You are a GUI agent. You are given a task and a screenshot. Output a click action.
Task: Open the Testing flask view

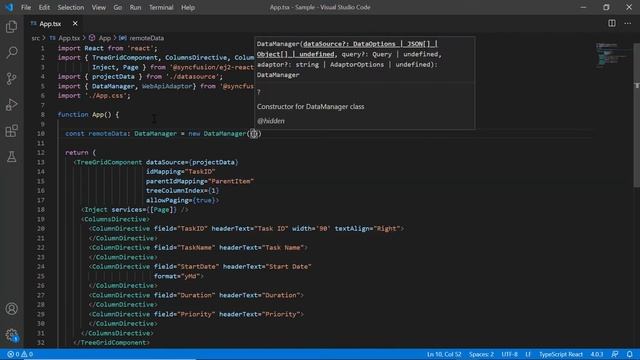11,157
